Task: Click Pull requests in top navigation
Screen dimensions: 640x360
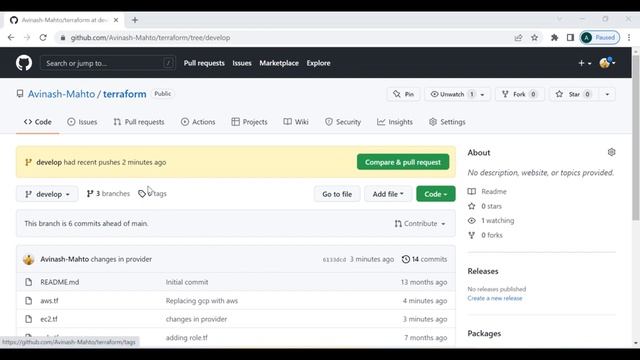Action: coord(204,63)
